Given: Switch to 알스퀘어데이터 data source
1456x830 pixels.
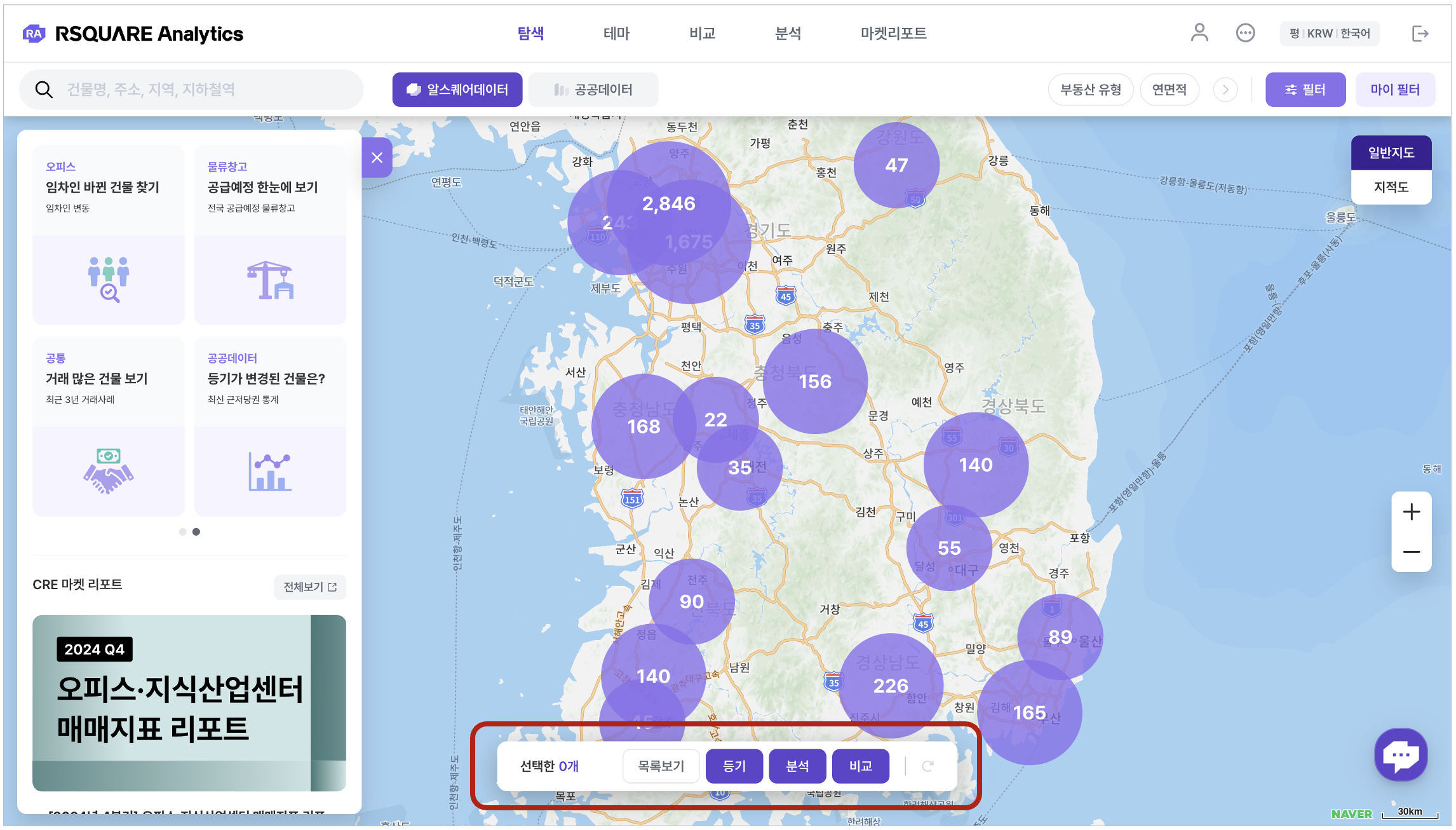Looking at the screenshot, I should coord(457,90).
